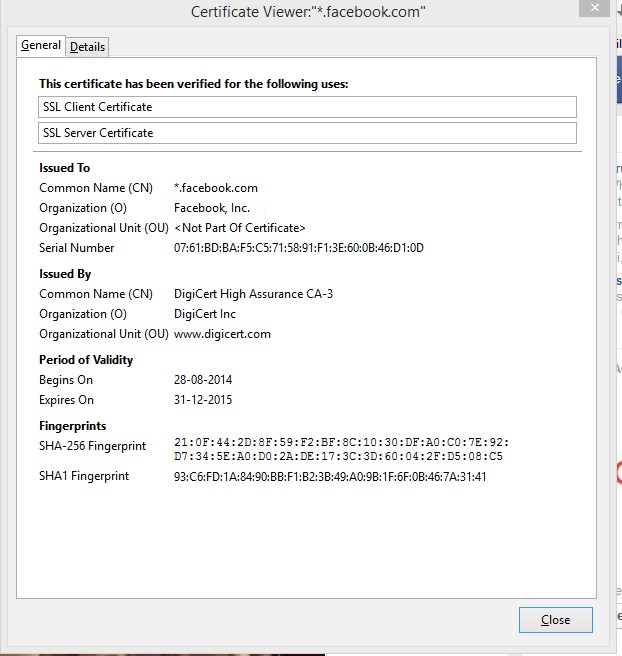Screen dimensions: 622x656
Task: Select the SSL Server Certificate entry
Action: click(x=307, y=133)
